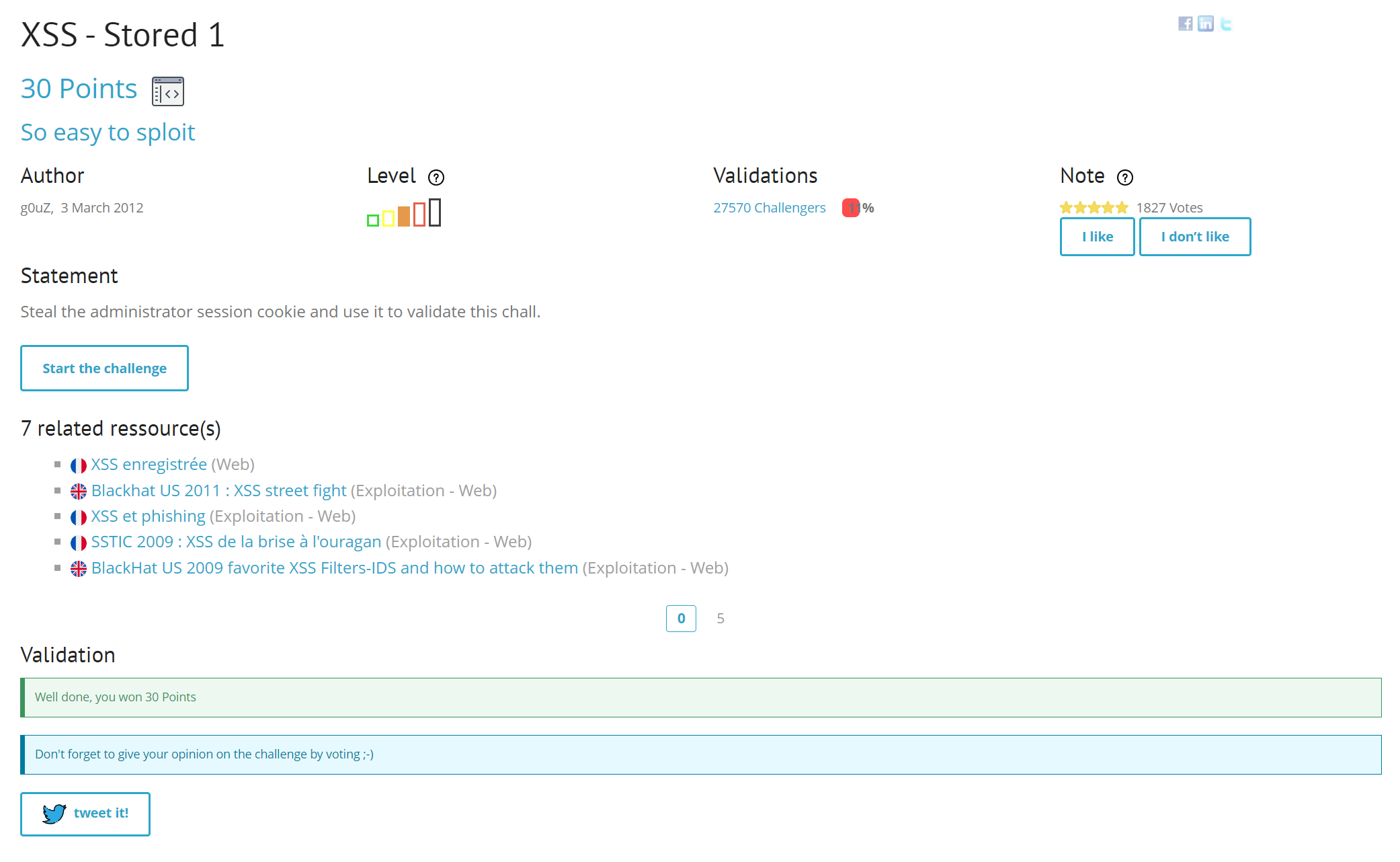Click the five-star rating icons
This screenshot has width=1400, height=862.
click(x=1094, y=208)
